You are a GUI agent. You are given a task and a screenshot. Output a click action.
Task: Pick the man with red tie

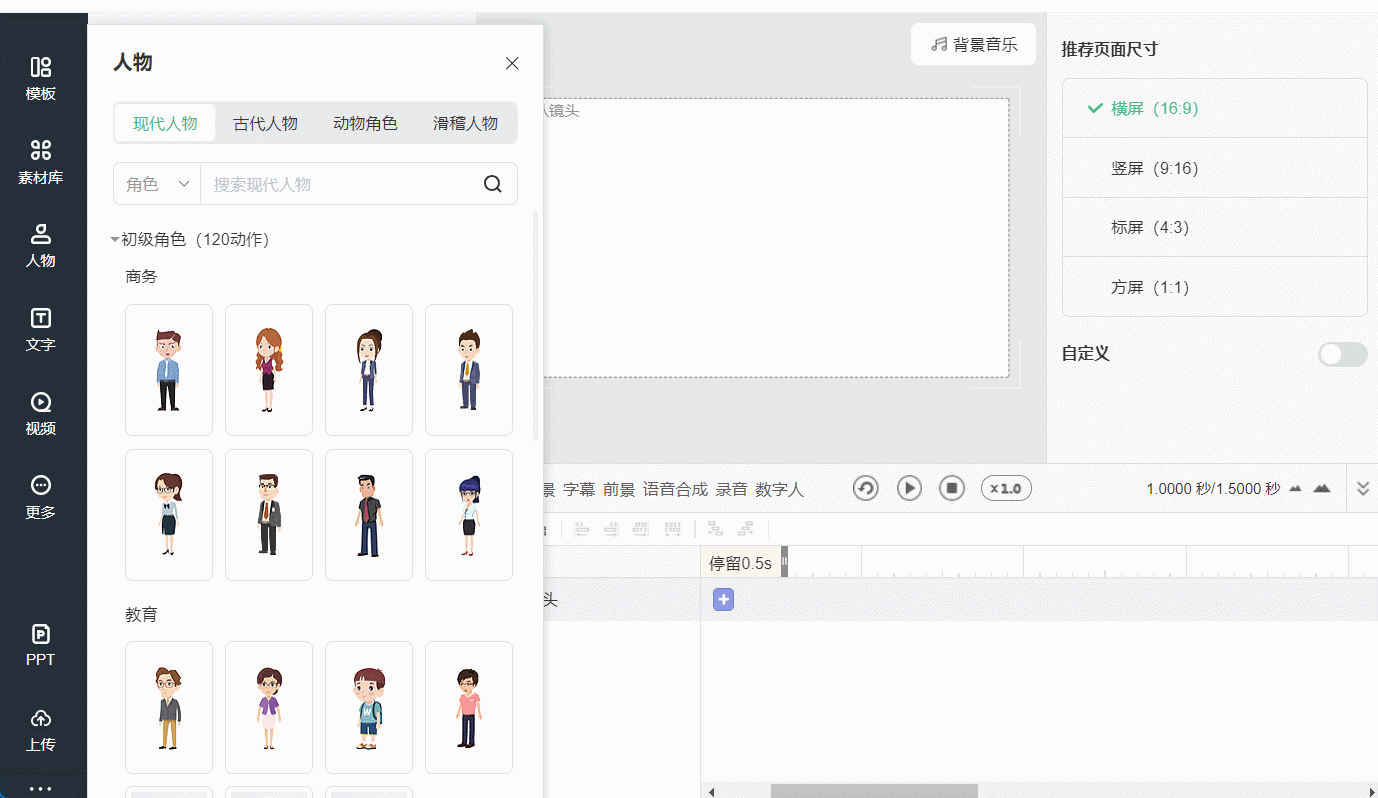click(x=369, y=515)
